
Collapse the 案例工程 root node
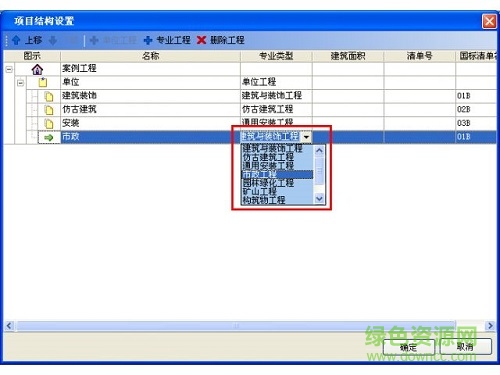(x=9, y=70)
